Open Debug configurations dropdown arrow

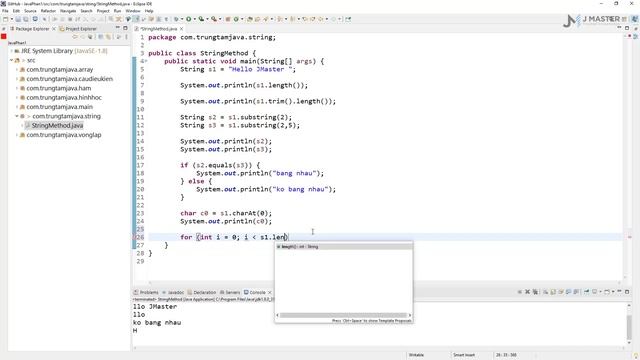[182, 19]
